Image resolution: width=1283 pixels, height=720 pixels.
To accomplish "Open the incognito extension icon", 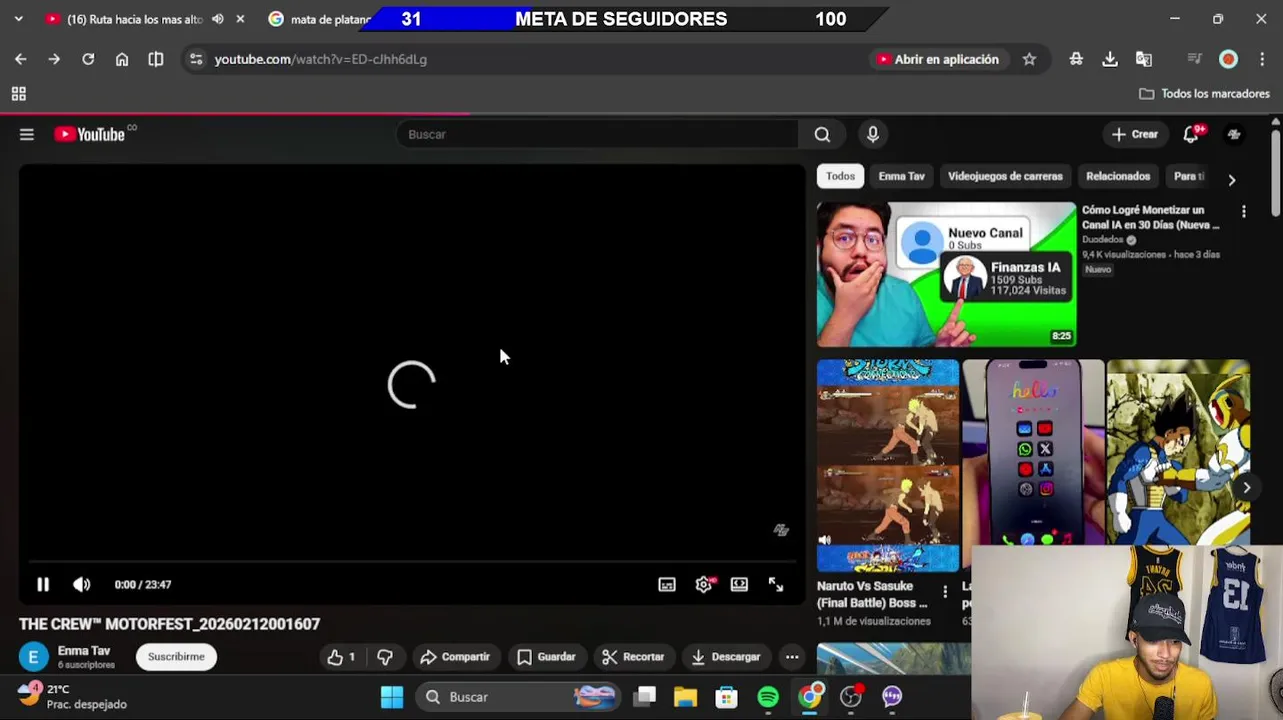I will coord(1076,59).
